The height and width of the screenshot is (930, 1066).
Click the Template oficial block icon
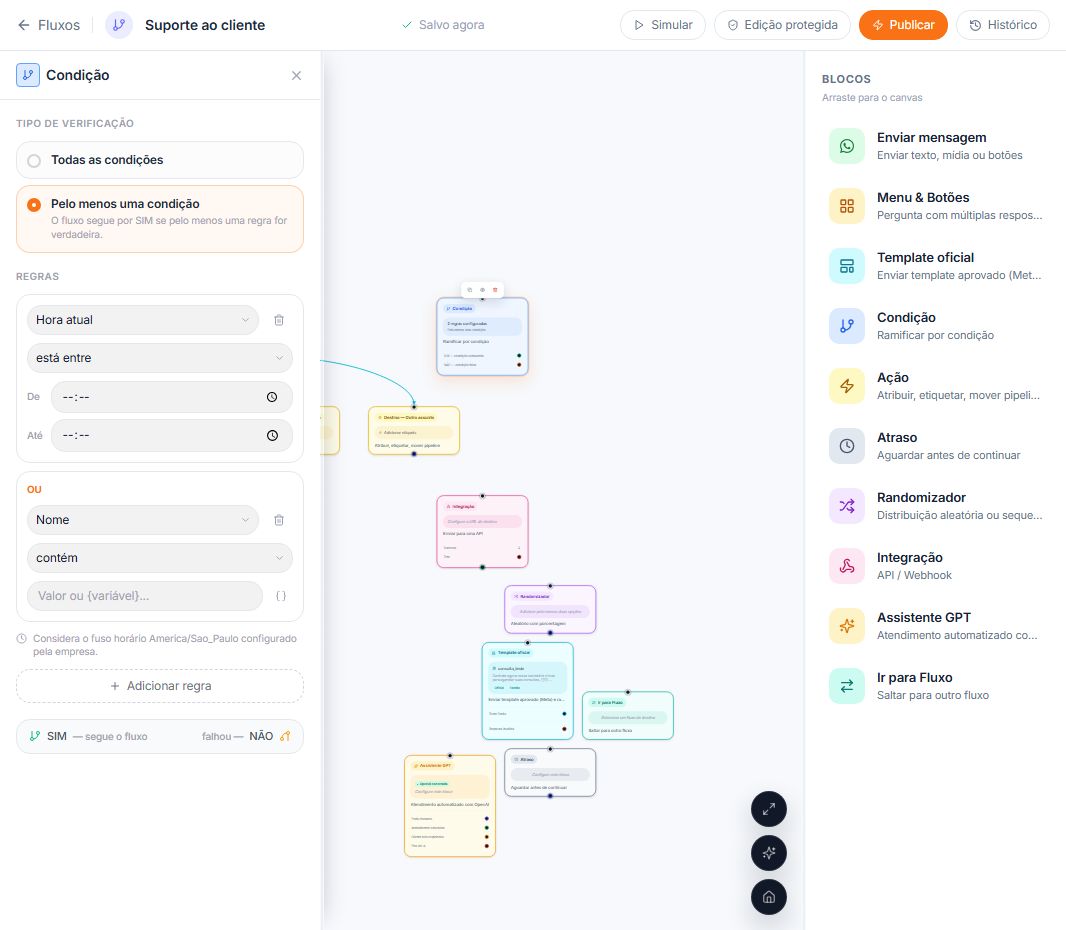[x=846, y=266]
